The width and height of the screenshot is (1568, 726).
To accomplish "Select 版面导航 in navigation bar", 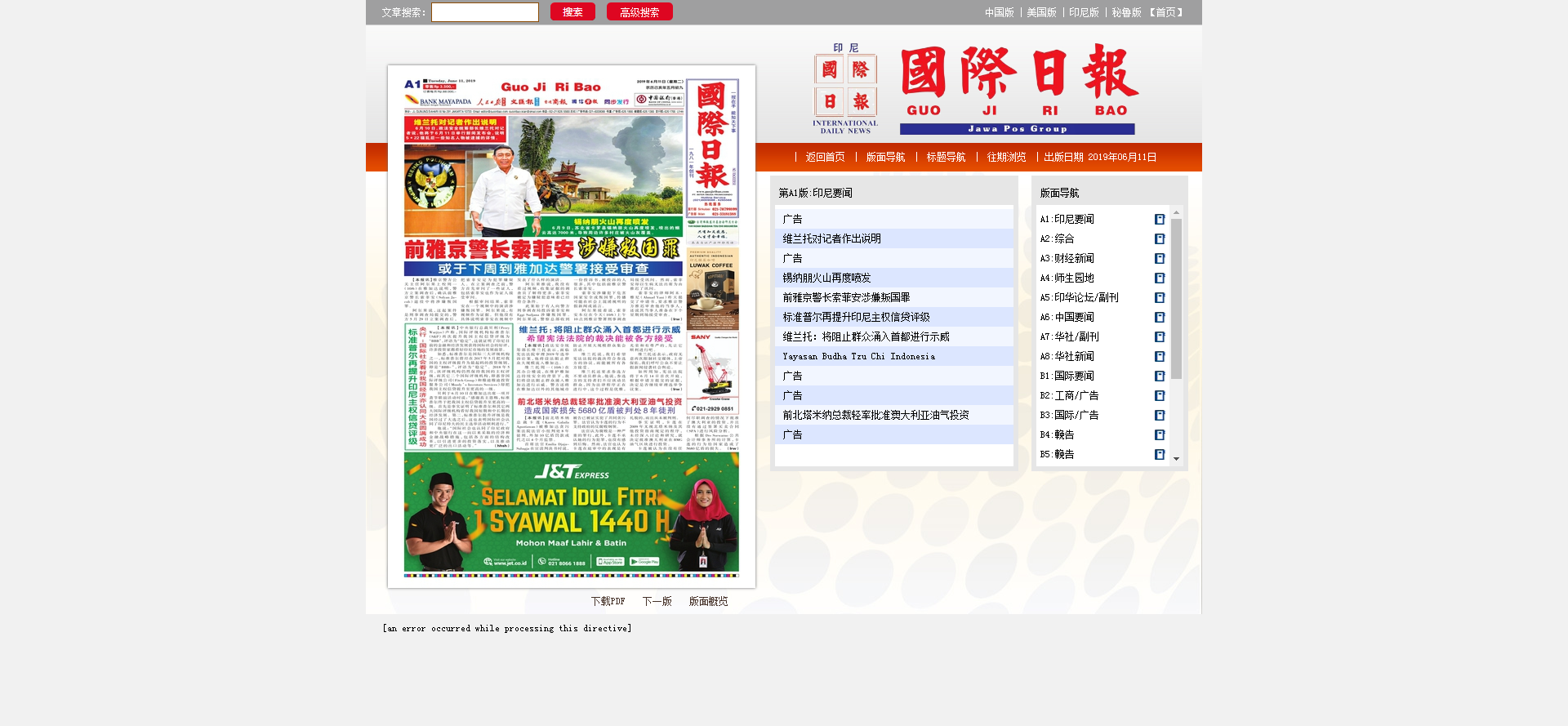I will coord(885,157).
